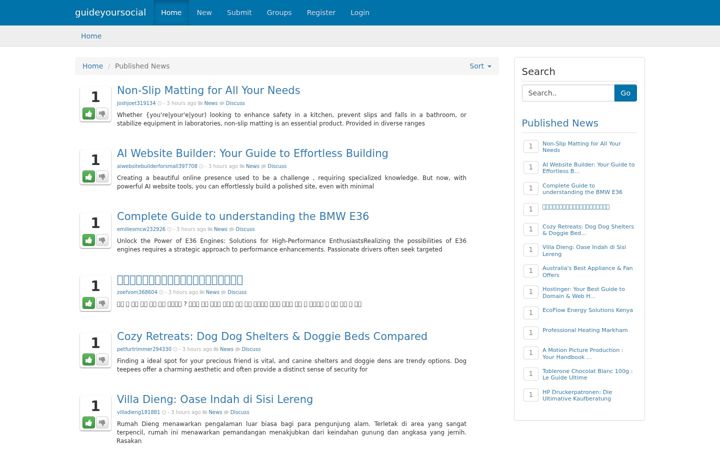Click the Home link in the grey sub-bar
The height and width of the screenshot is (450, 720).
(91, 36)
